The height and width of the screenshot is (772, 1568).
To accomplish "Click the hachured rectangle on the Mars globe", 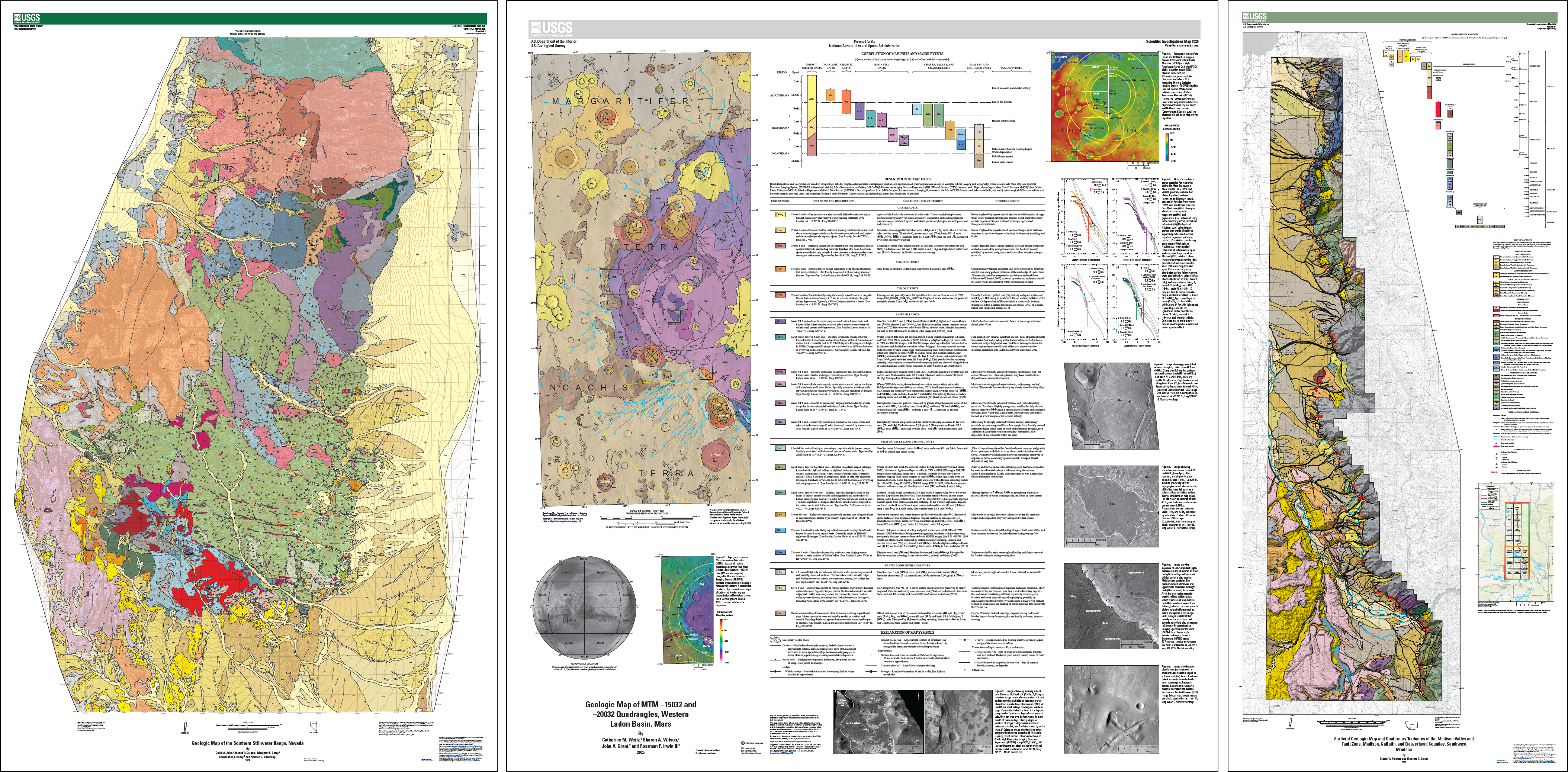I will pos(565,618).
